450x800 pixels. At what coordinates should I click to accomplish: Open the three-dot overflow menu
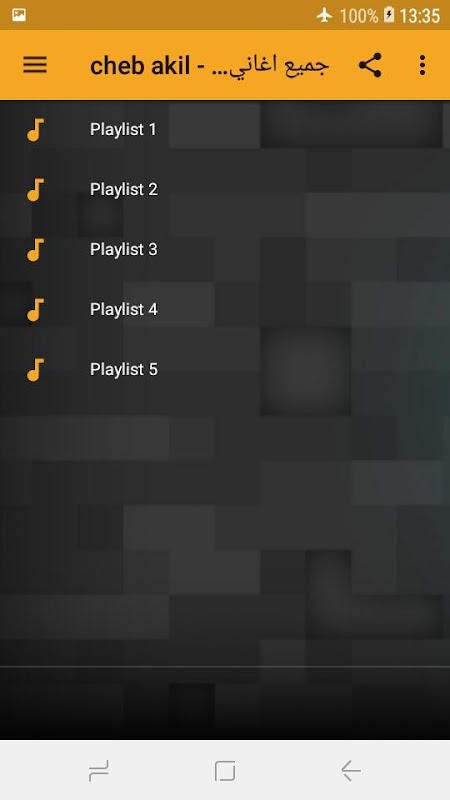tap(422, 65)
